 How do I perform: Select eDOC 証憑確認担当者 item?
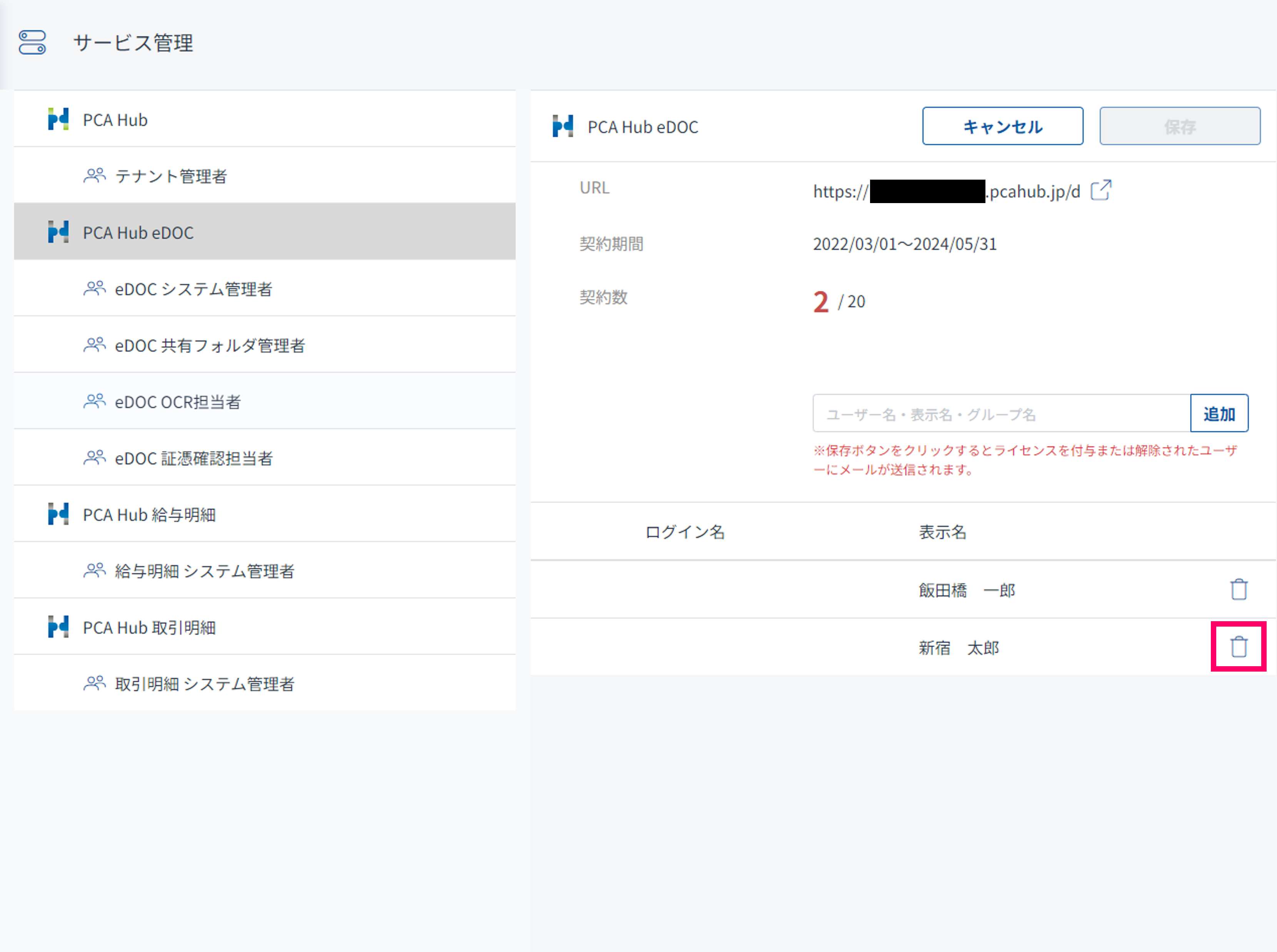coord(193,458)
